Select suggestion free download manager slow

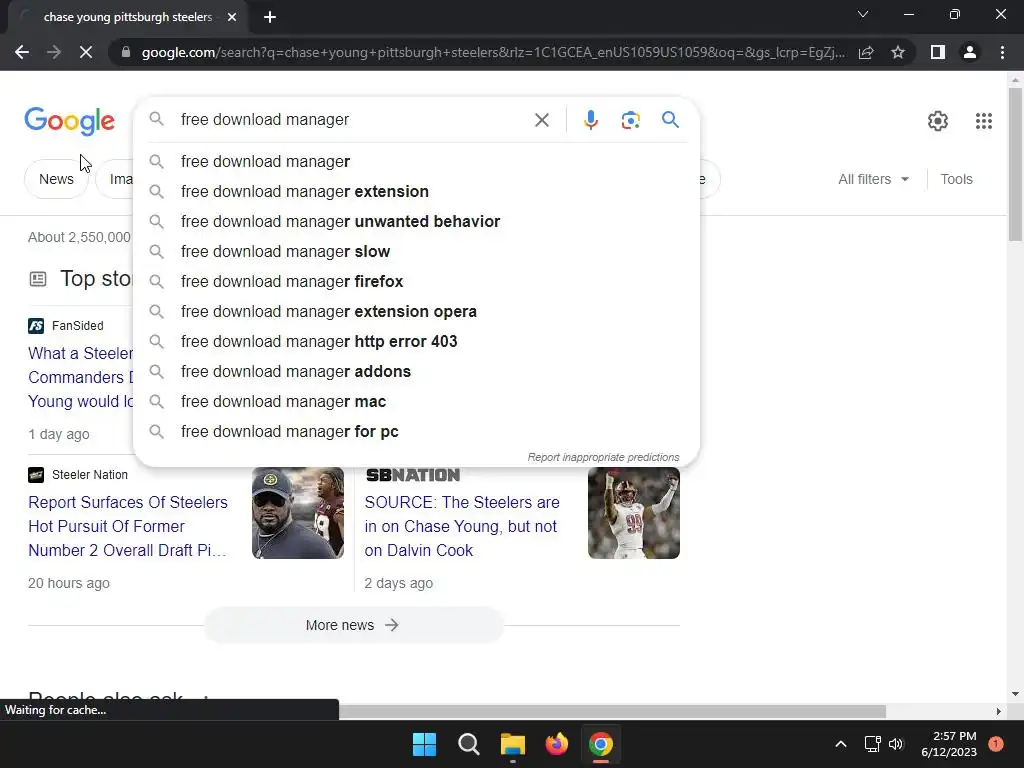[416, 251]
